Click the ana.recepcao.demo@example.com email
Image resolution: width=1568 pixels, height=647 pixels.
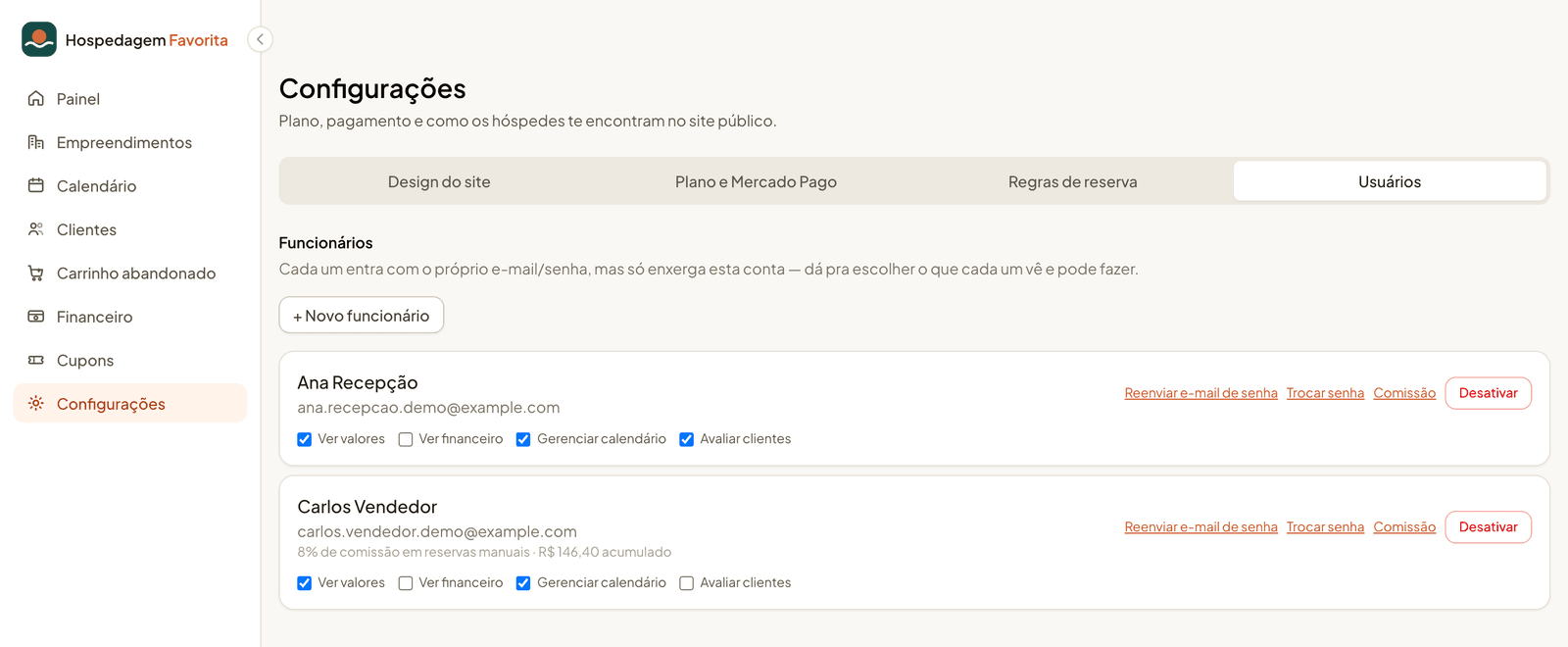tap(428, 408)
